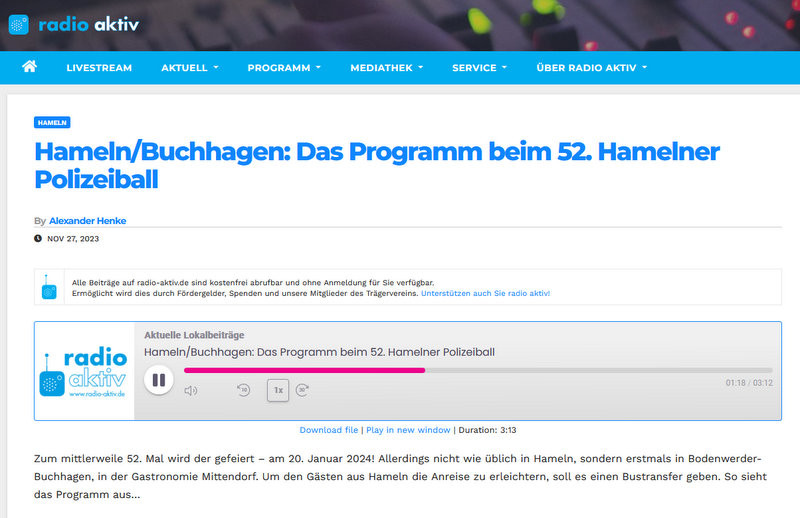Click the Nov 27, 2023 date
This screenshot has width=800, height=518.
(73, 239)
